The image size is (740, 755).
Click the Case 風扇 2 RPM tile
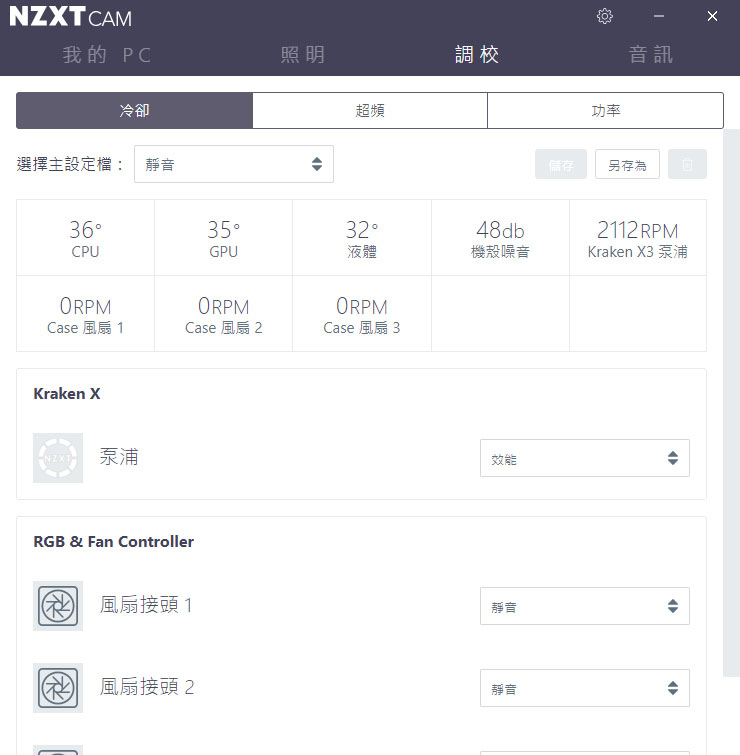[223, 314]
